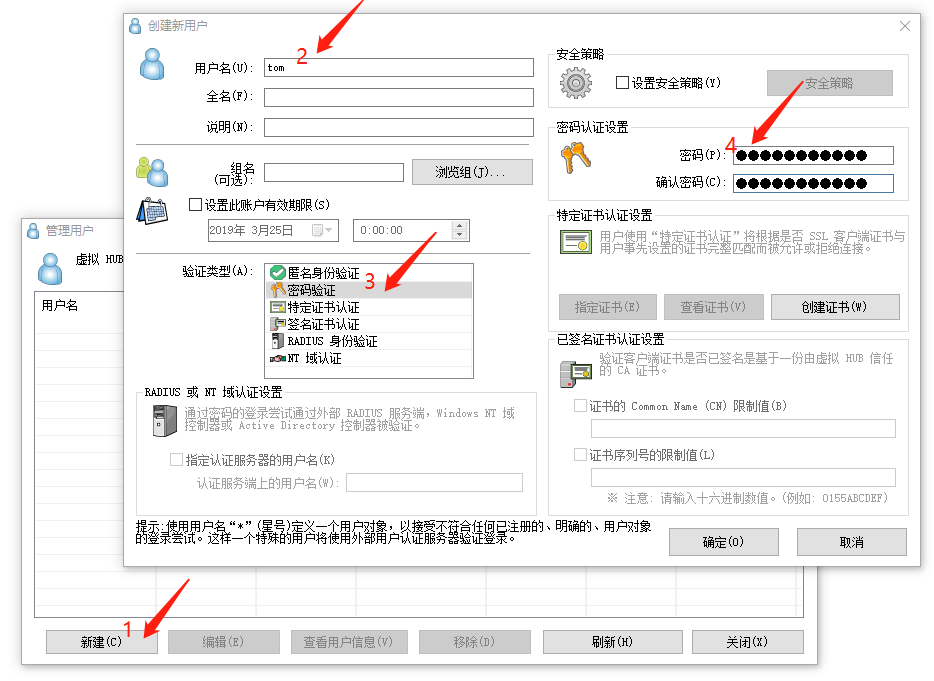934x681 pixels.
Task: Enable 设置安全策略 checkbox
Action: pos(622,83)
